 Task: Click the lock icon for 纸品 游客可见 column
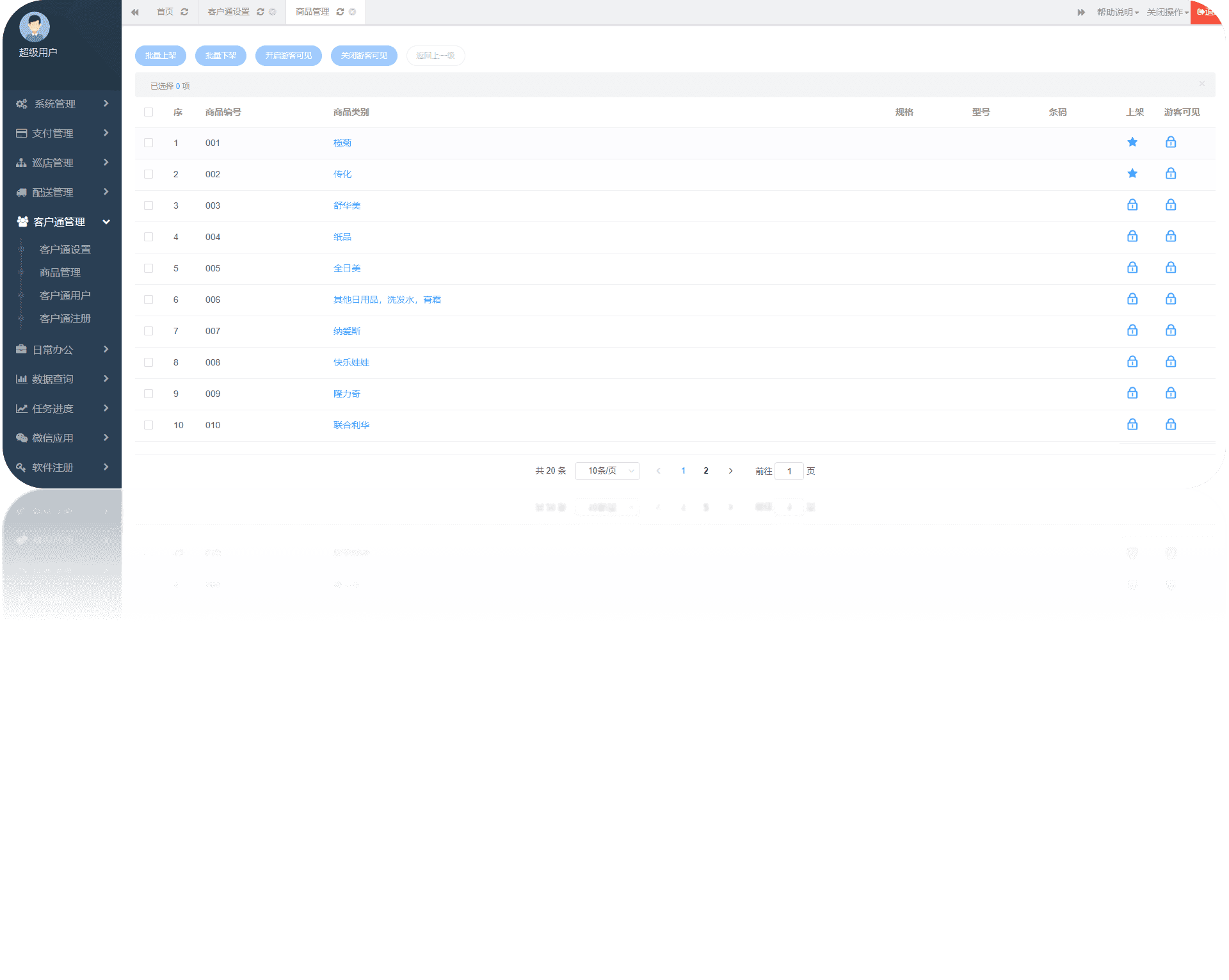tap(1170, 237)
